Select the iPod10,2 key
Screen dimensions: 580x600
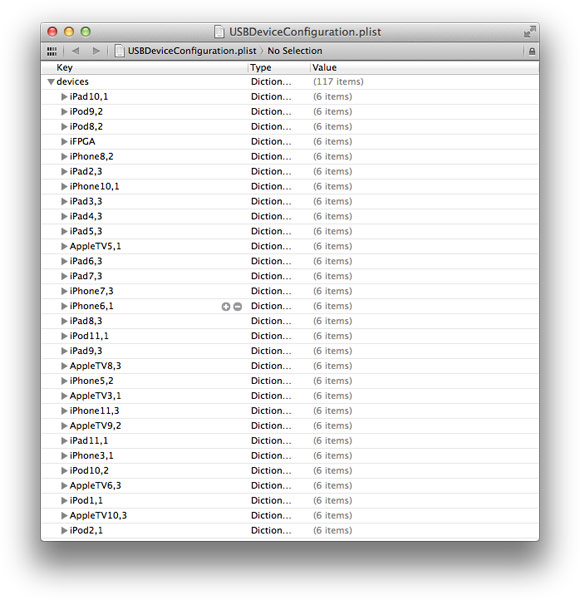point(89,471)
